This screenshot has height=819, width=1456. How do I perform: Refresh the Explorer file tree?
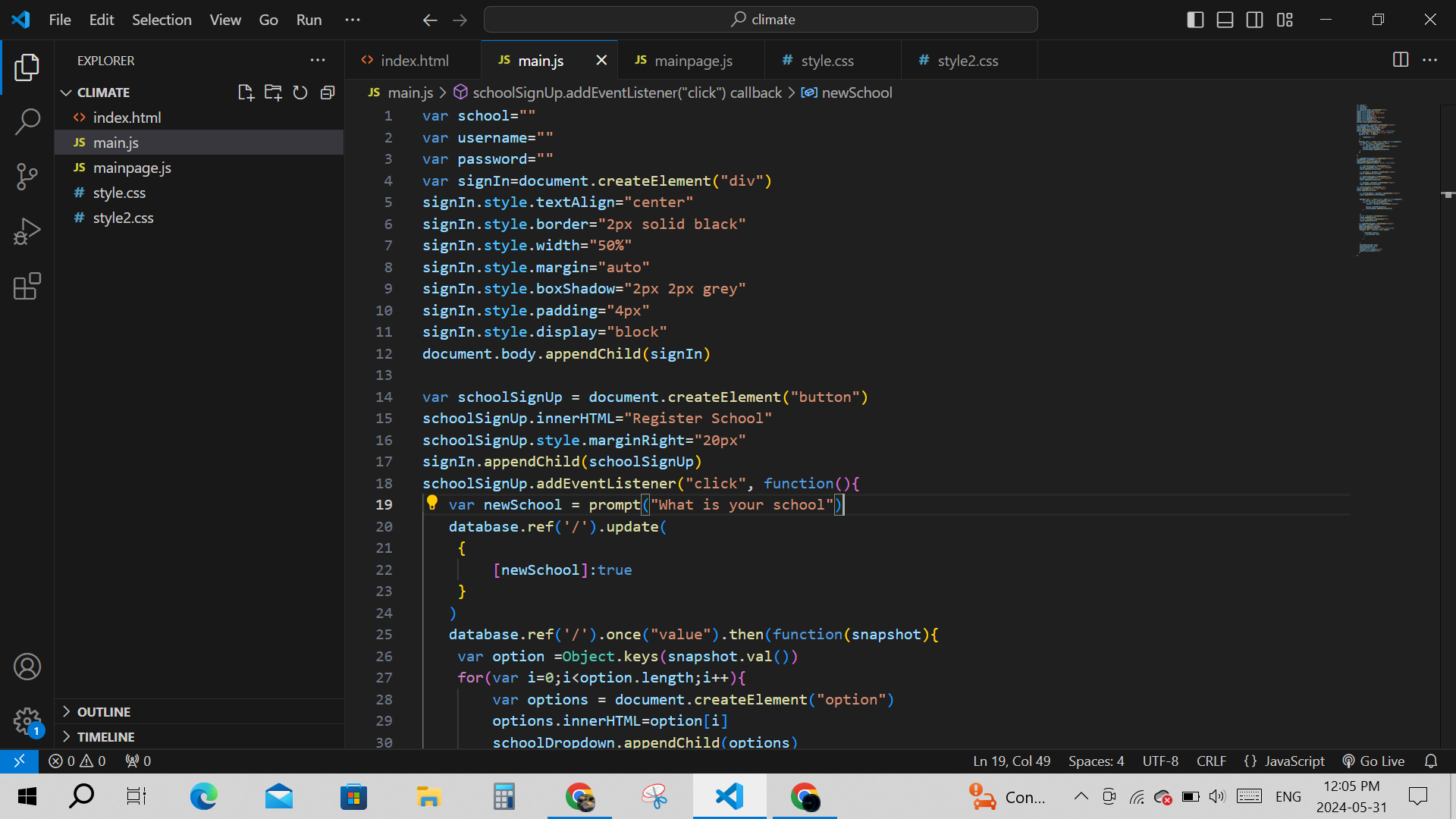pyautogui.click(x=300, y=93)
